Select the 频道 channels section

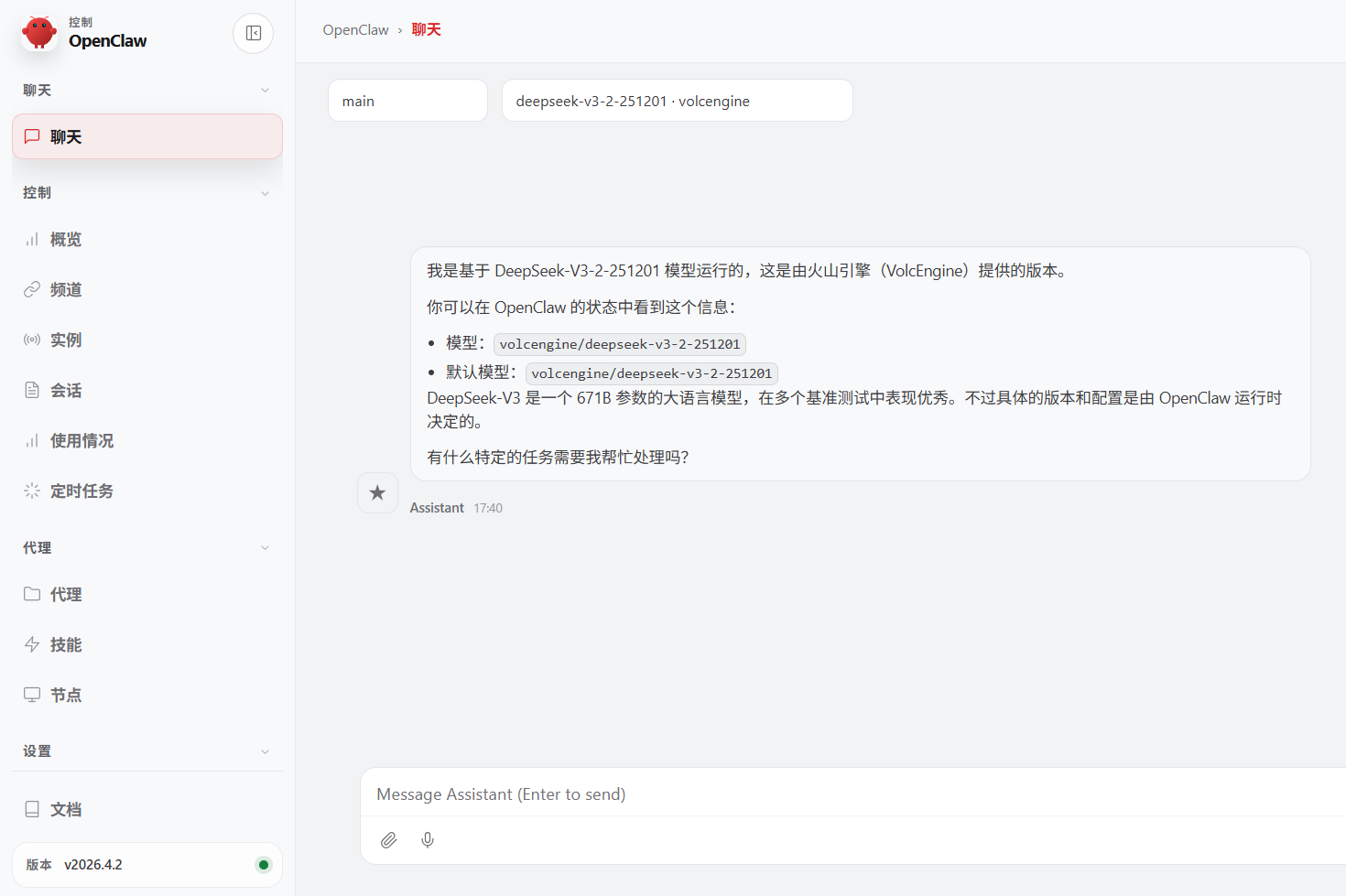point(65,289)
